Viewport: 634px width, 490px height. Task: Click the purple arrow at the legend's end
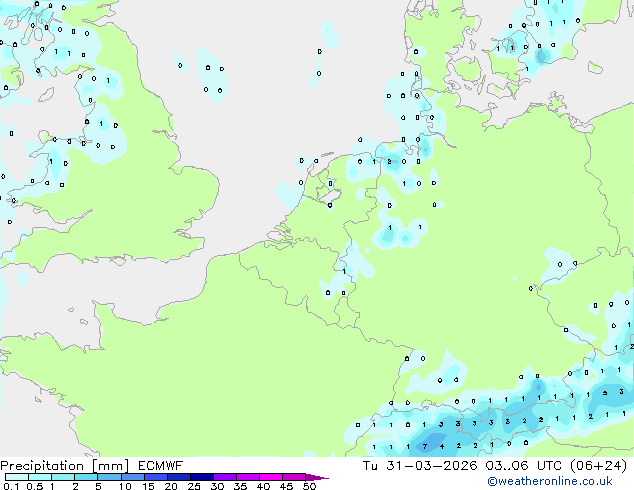(317, 478)
